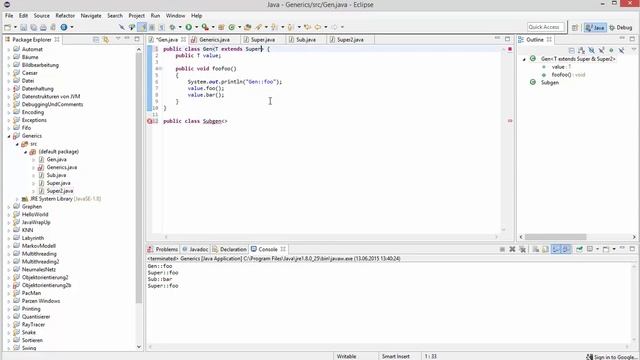
Task: Open the Run button dropdown arrow
Action: point(196,27)
